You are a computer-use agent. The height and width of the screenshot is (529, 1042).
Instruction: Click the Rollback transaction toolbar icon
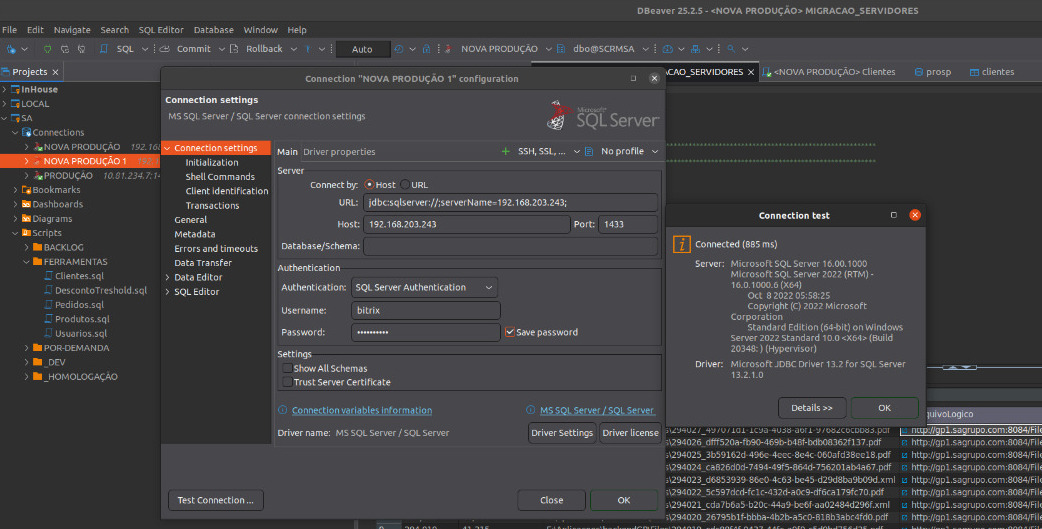click(234, 49)
